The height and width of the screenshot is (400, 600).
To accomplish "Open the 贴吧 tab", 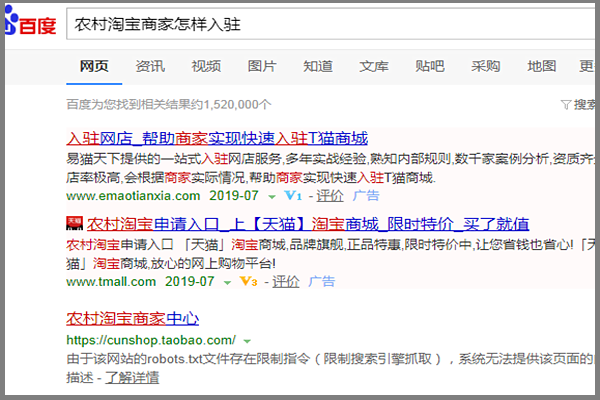I will [x=430, y=66].
